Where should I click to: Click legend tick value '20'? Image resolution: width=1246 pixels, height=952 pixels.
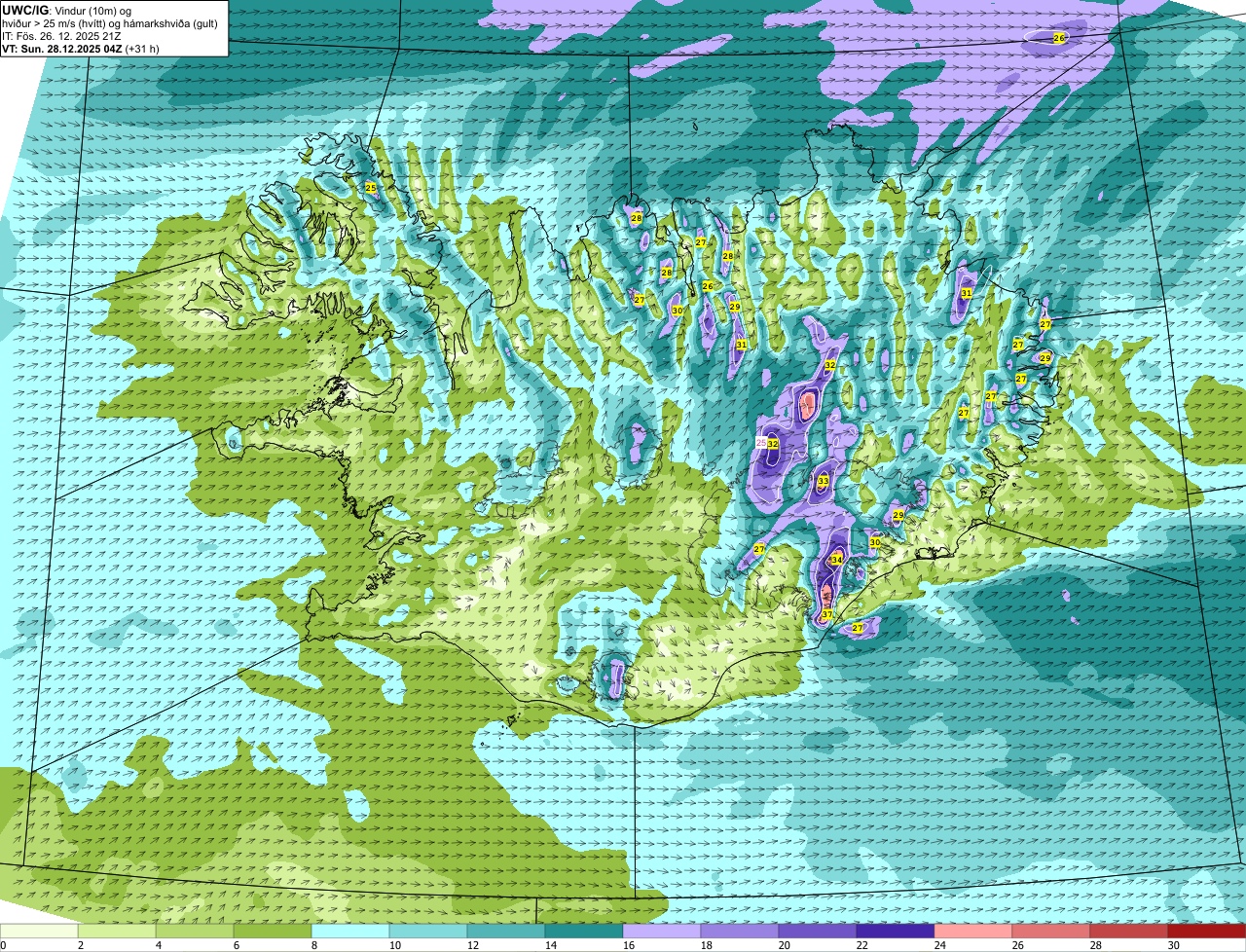coord(784,945)
